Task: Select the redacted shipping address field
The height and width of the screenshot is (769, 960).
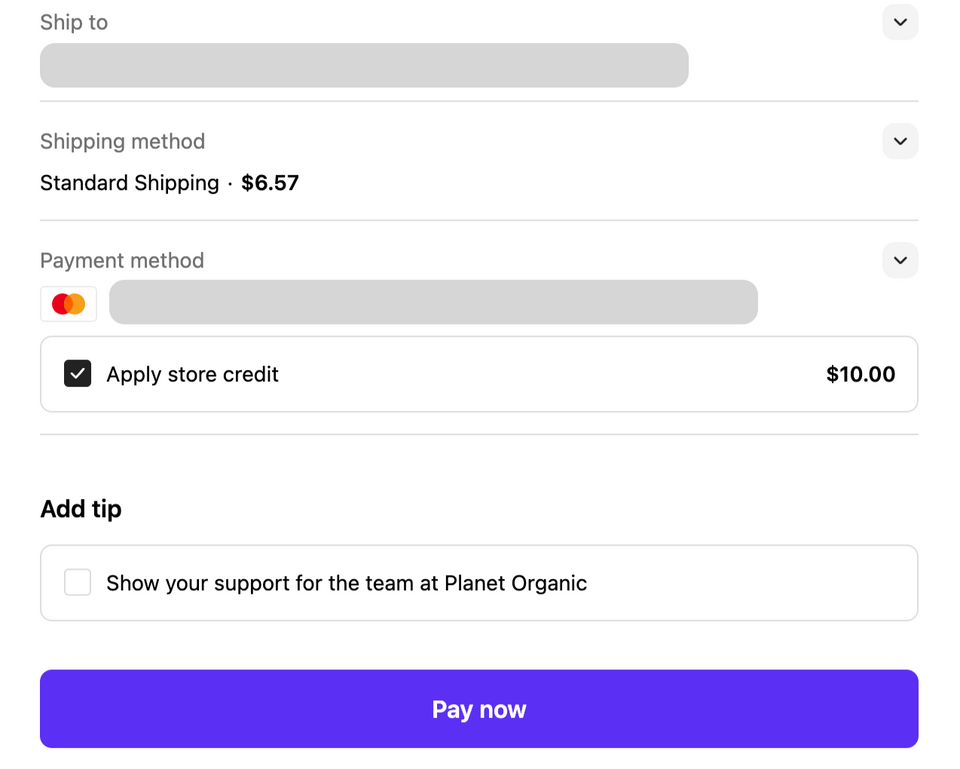Action: click(x=364, y=65)
